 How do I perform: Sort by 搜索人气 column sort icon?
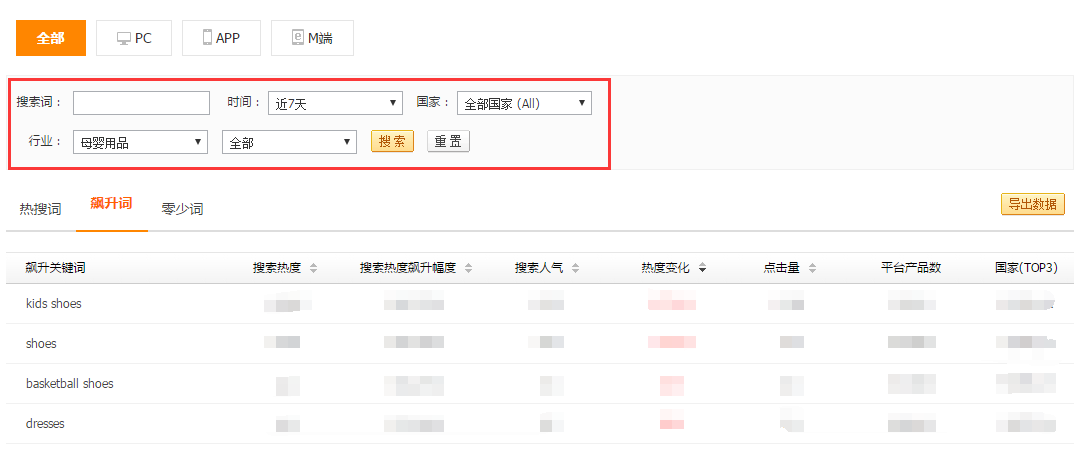[x=575, y=268]
